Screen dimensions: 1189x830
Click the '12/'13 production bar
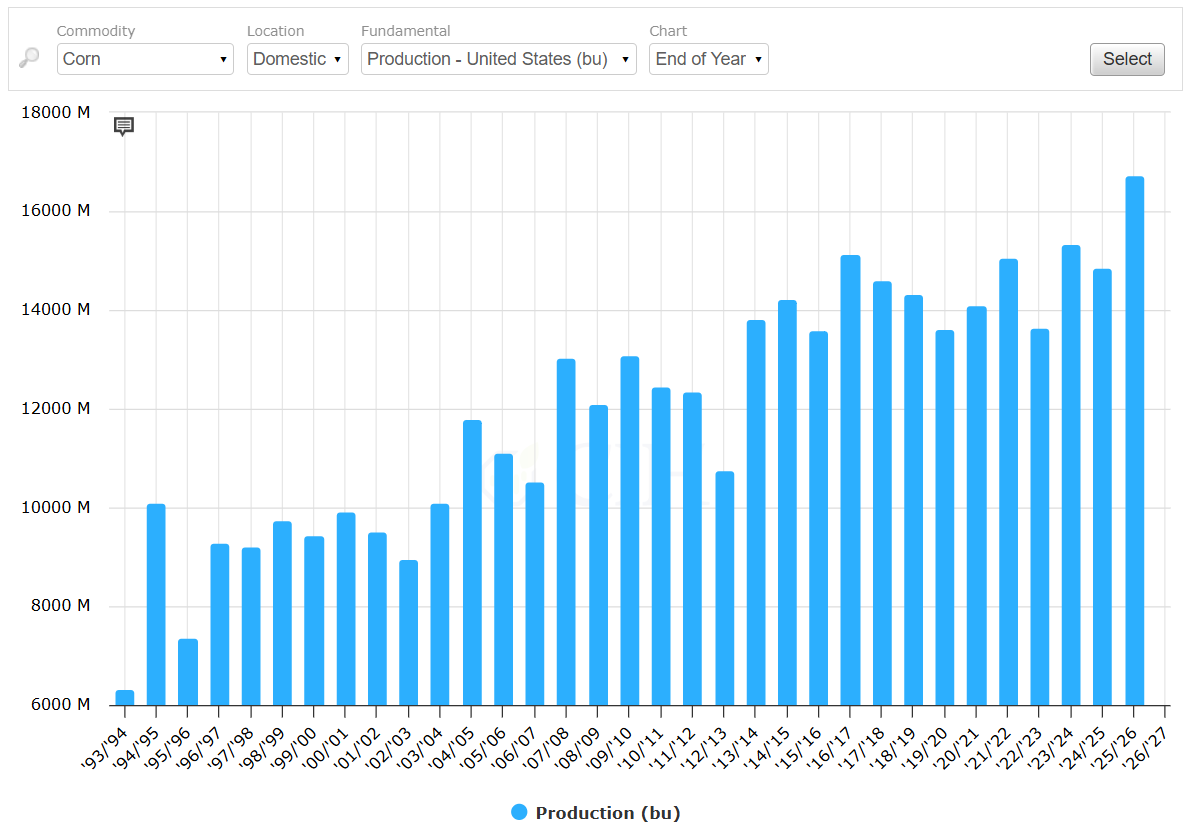click(725, 588)
